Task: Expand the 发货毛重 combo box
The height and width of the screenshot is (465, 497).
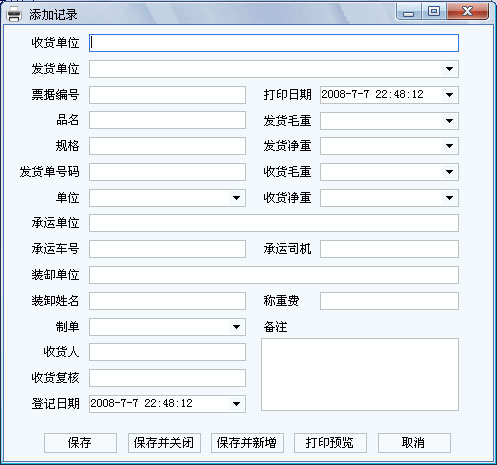Action: point(449,121)
